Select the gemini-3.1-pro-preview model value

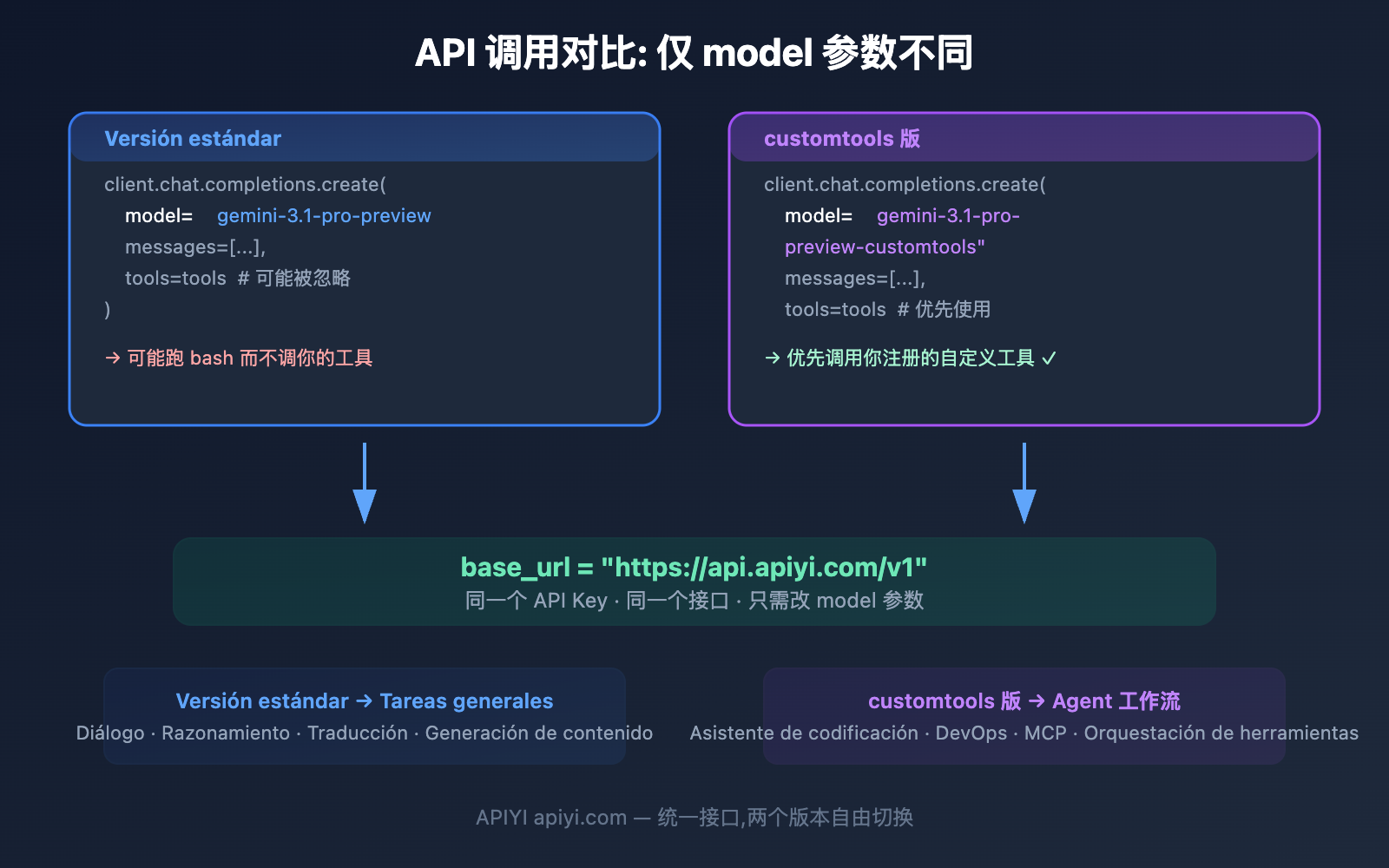(324, 215)
